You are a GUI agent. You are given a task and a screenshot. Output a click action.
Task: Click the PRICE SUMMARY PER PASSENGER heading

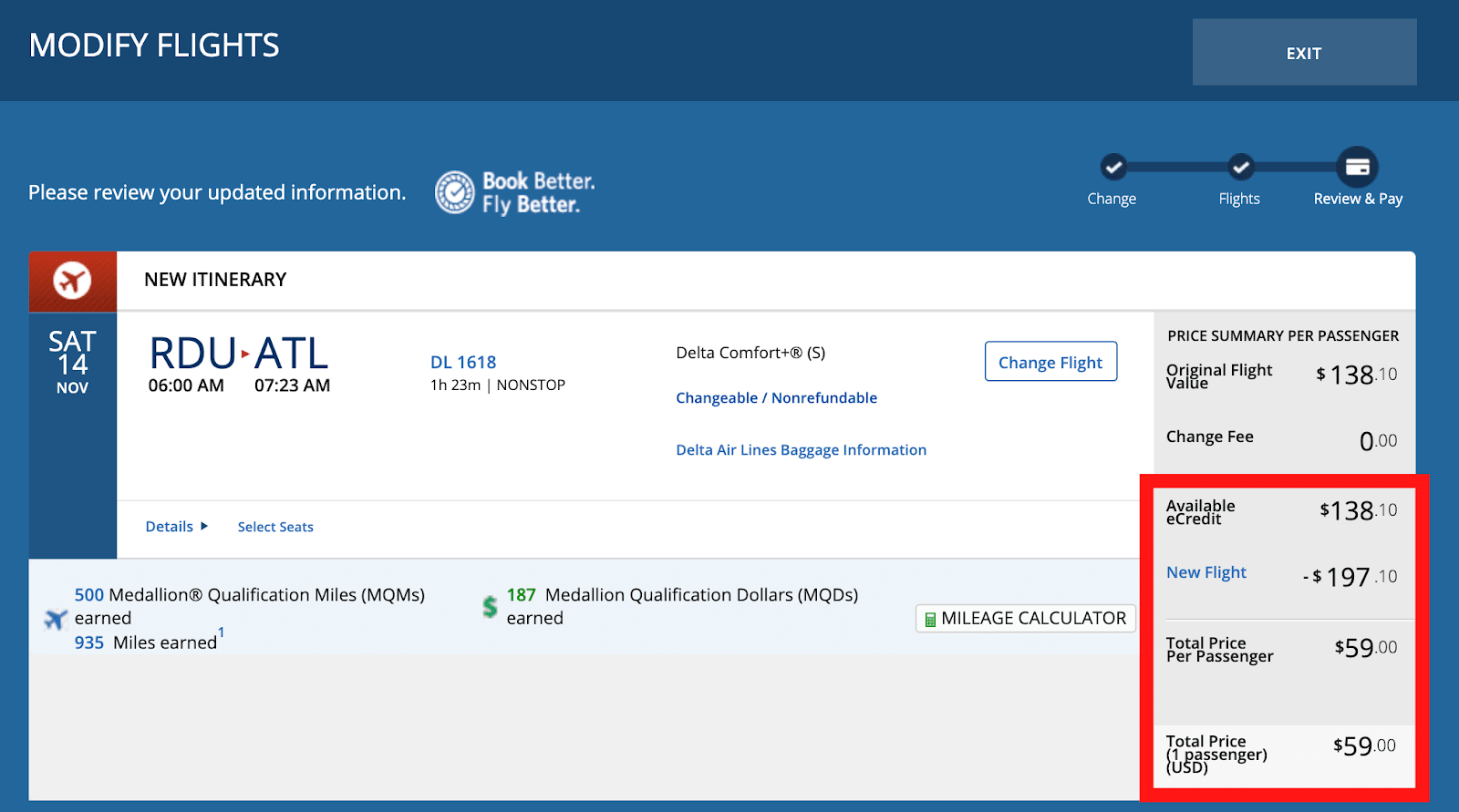[x=1283, y=336]
